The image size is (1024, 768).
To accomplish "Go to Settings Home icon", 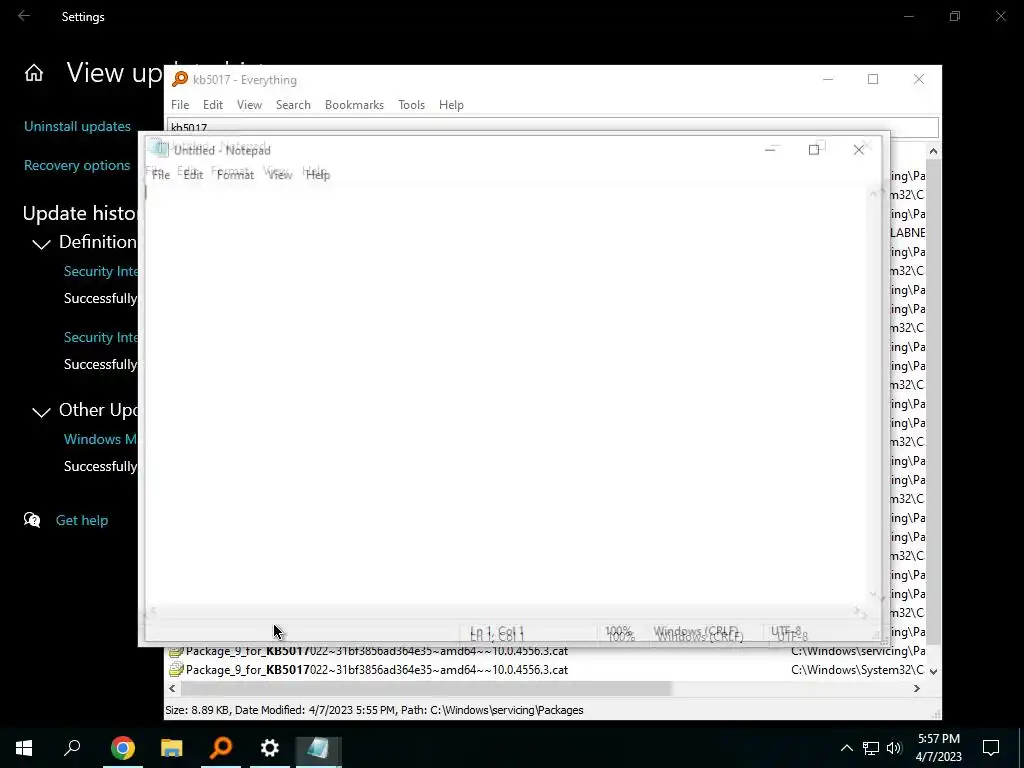I will coord(34,73).
